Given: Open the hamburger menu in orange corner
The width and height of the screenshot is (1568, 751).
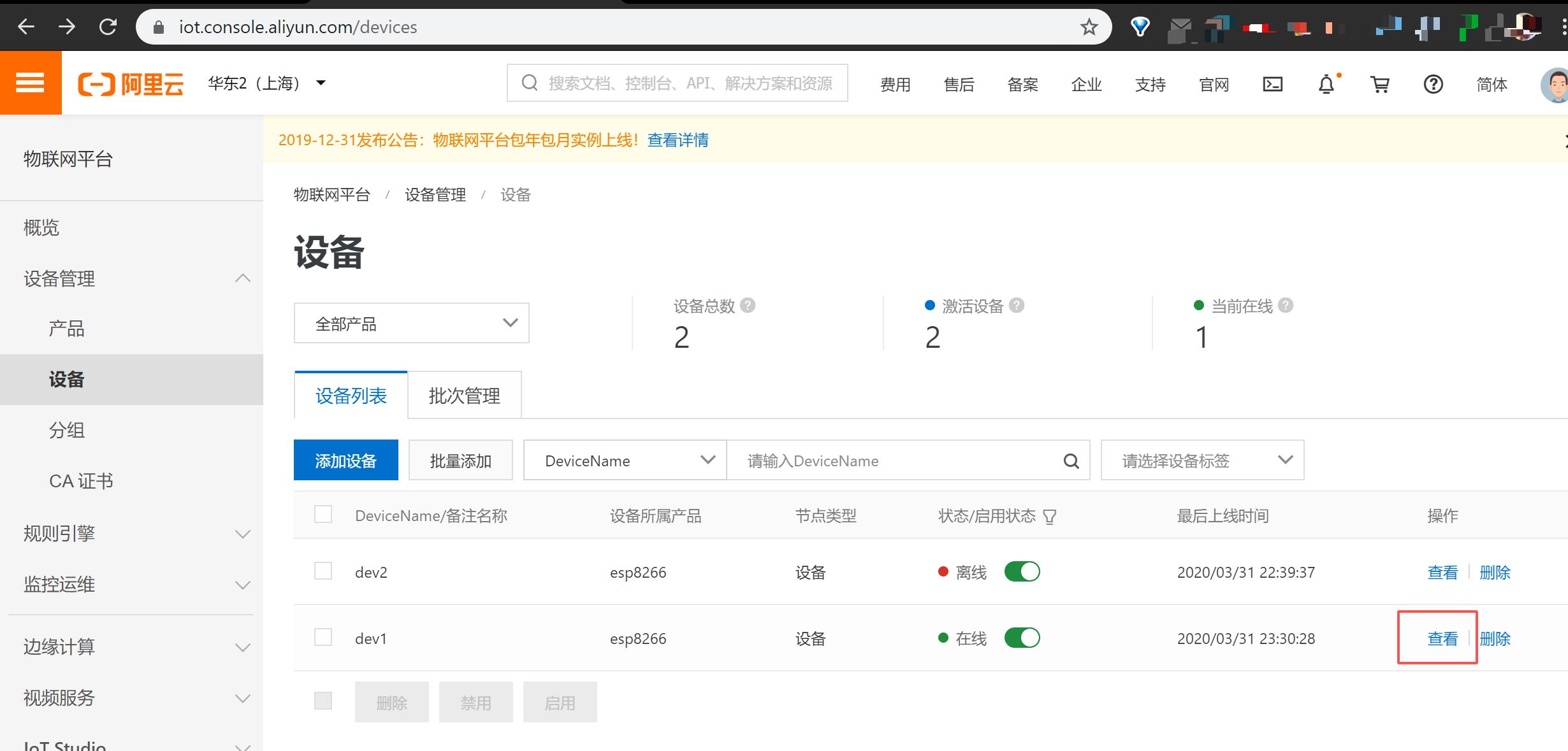Looking at the screenshot, I should pyautogui.click(x=30, y=83).
